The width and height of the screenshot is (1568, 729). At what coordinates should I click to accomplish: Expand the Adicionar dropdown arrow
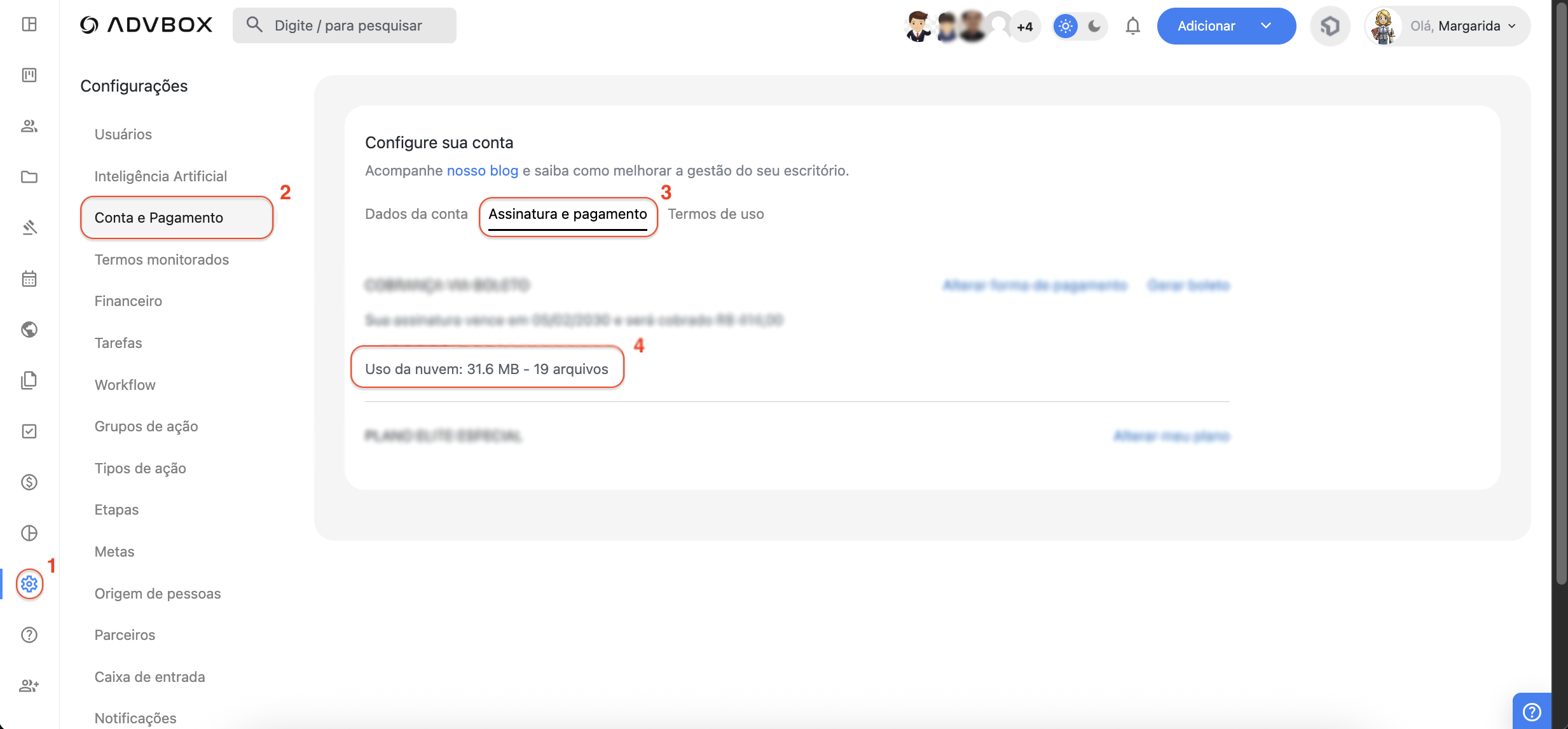coord(1266,26)
